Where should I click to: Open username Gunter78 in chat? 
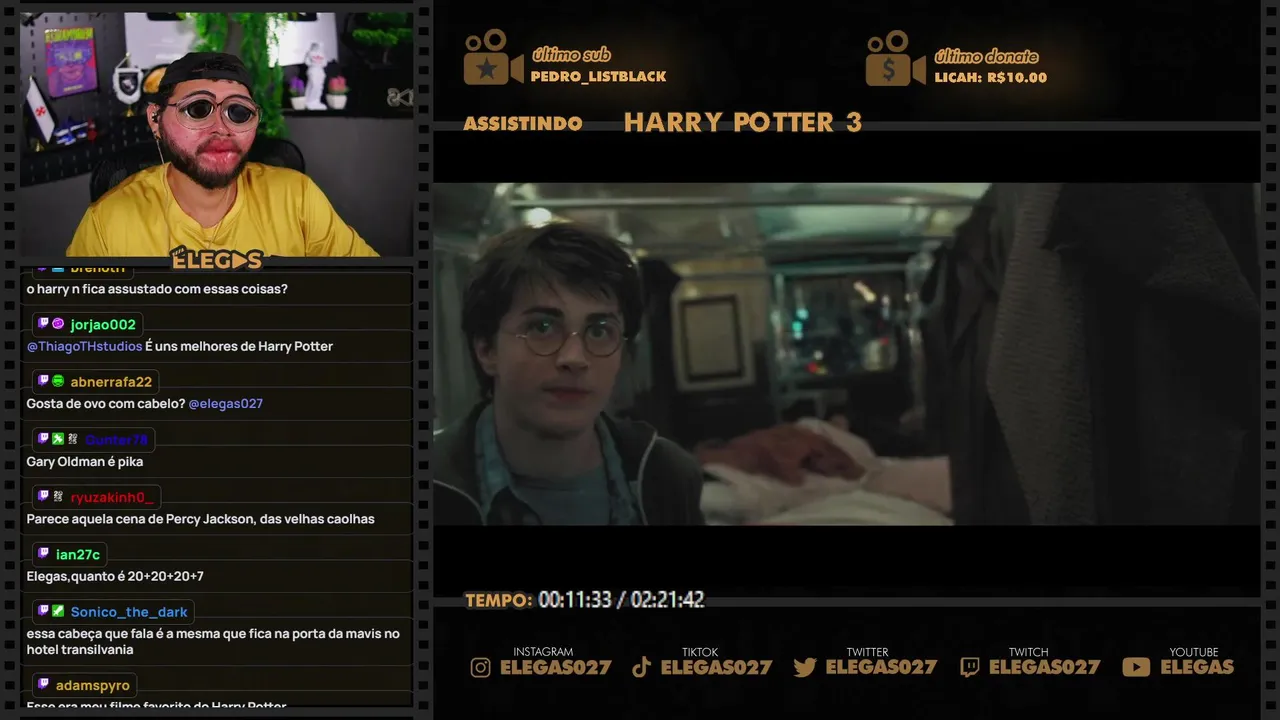(116, 440)
